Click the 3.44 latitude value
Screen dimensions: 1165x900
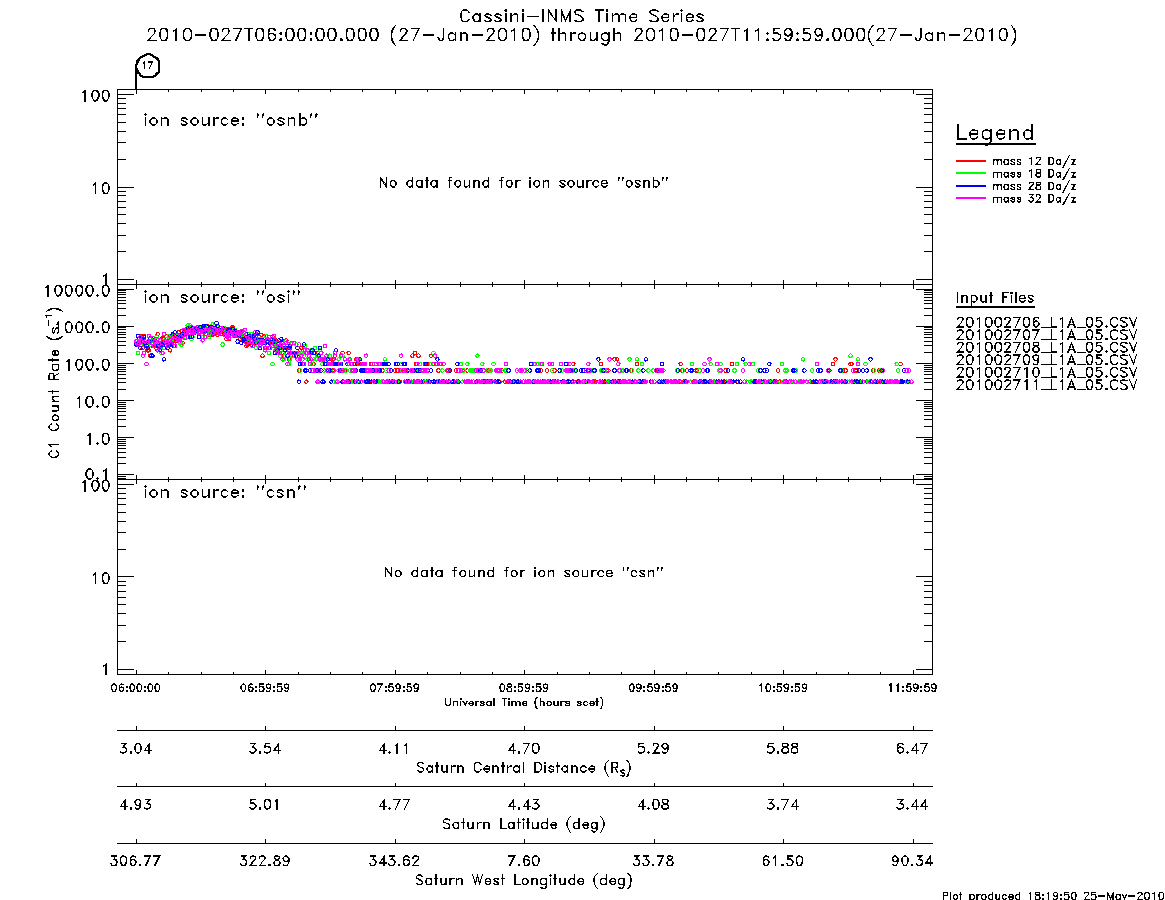pos(912,804)
